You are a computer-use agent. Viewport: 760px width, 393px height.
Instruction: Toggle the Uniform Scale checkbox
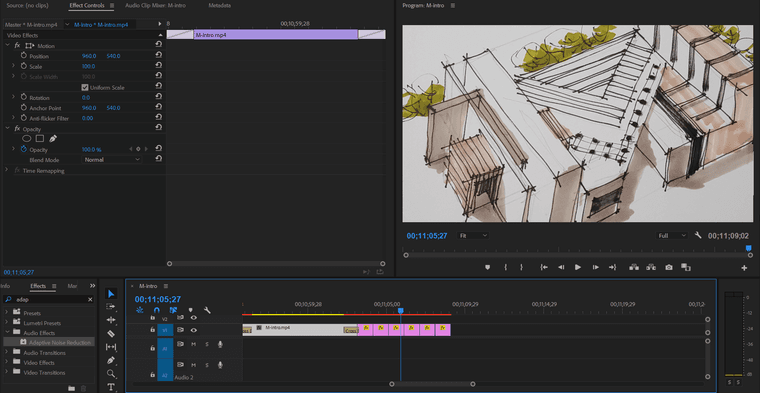(85, 88)
